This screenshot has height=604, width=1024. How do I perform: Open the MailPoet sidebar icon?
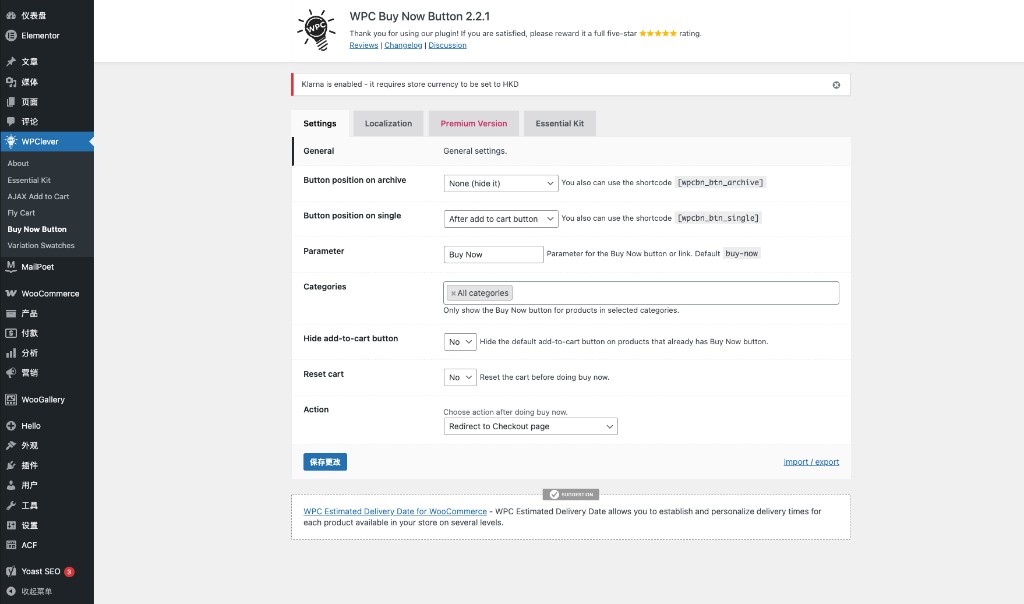[11, 267]
